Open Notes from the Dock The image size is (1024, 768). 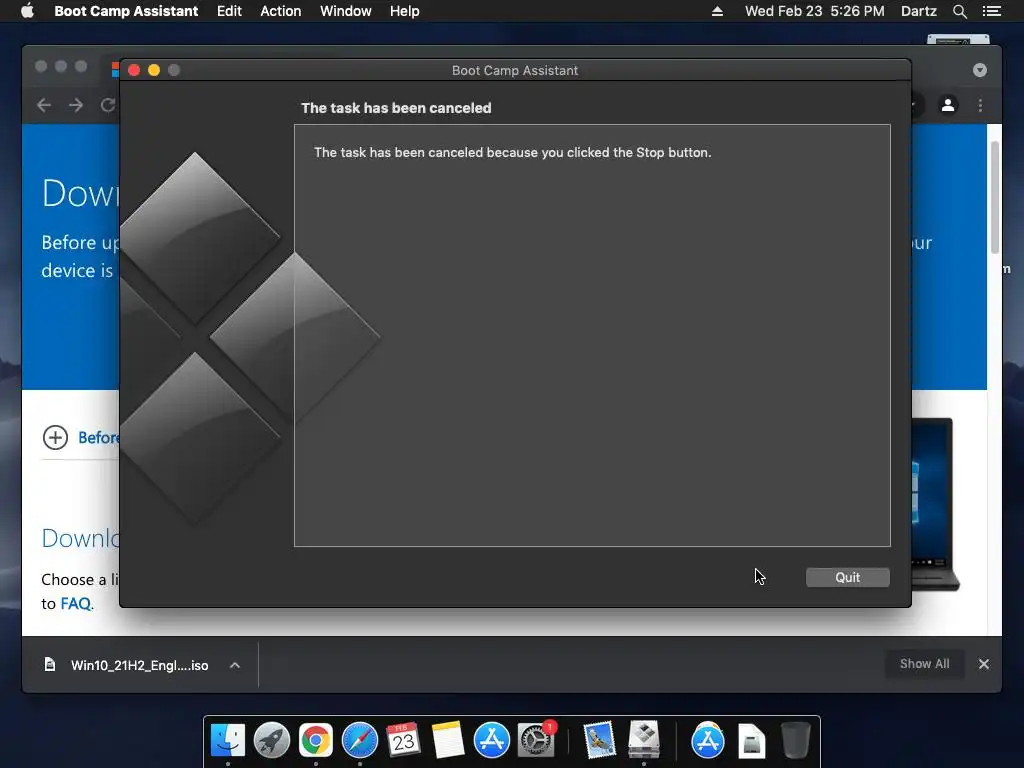pyautogui.click(x=447, y=741)
